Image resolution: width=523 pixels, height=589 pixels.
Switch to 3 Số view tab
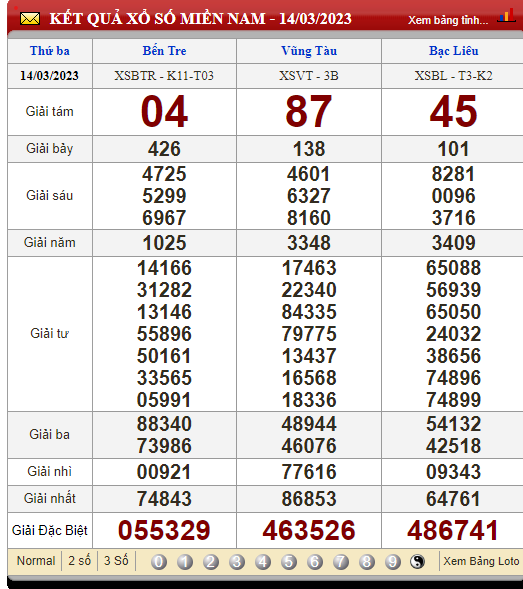(x=116, y=561)
